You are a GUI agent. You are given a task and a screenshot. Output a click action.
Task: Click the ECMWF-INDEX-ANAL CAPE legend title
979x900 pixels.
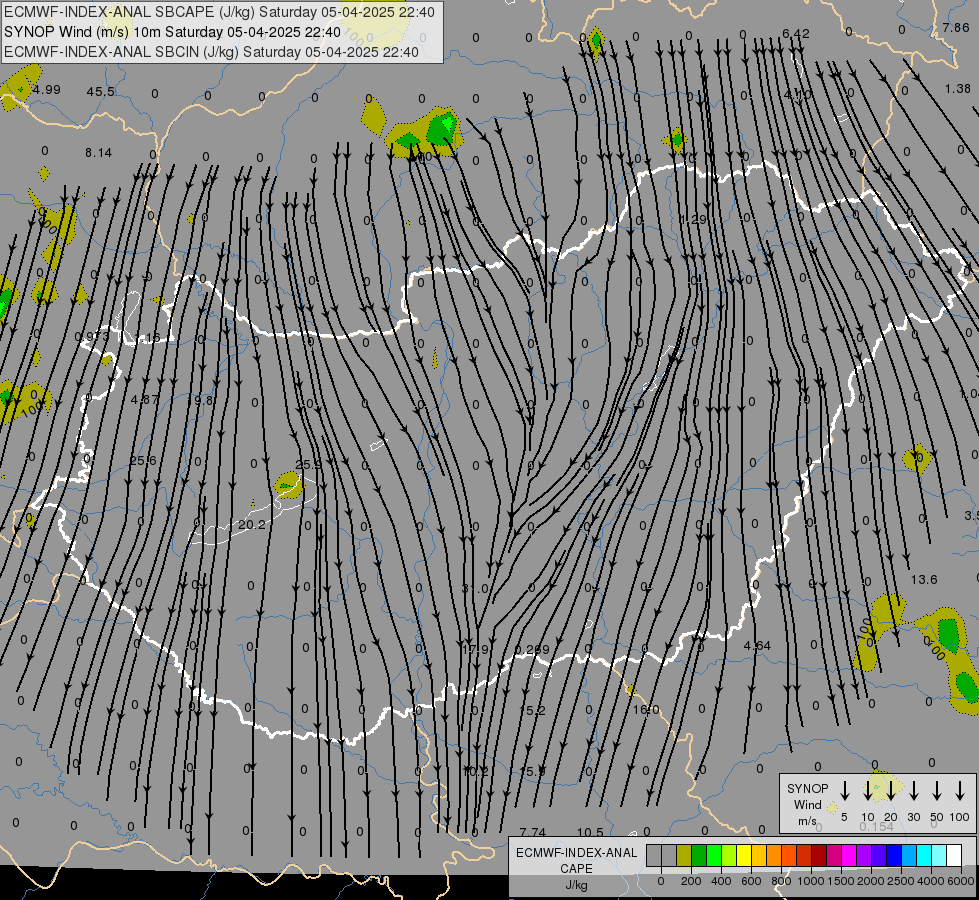pyautogui.click(x=576, y=861)
